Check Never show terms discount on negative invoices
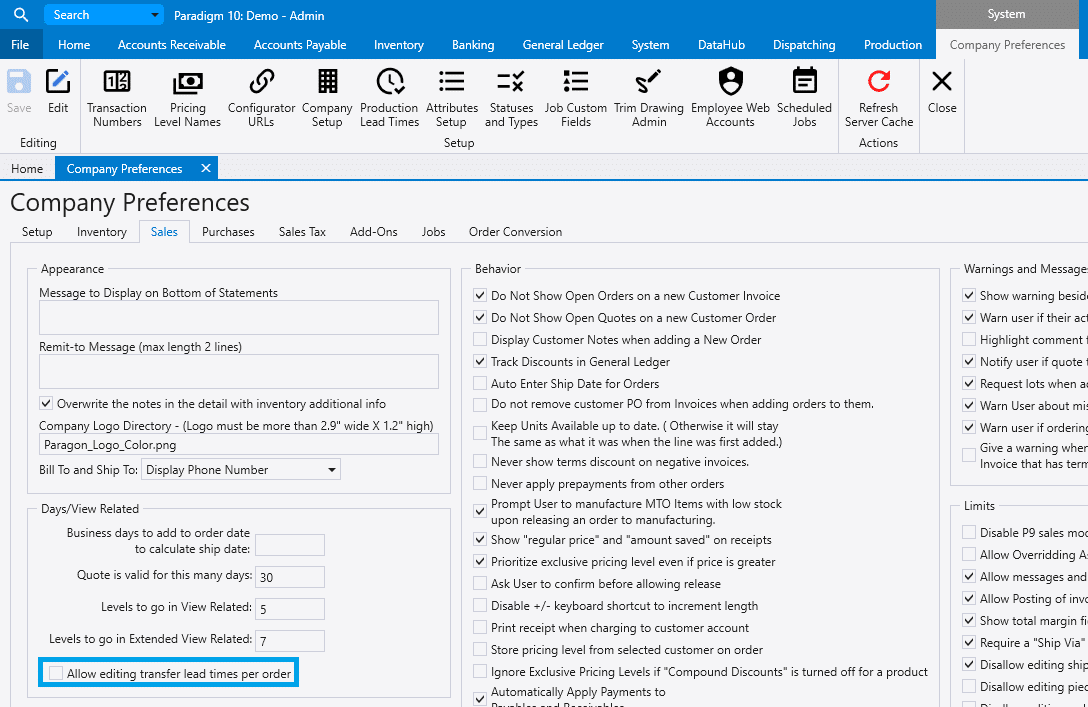1088x707 pixels. [x=479, y=461]
